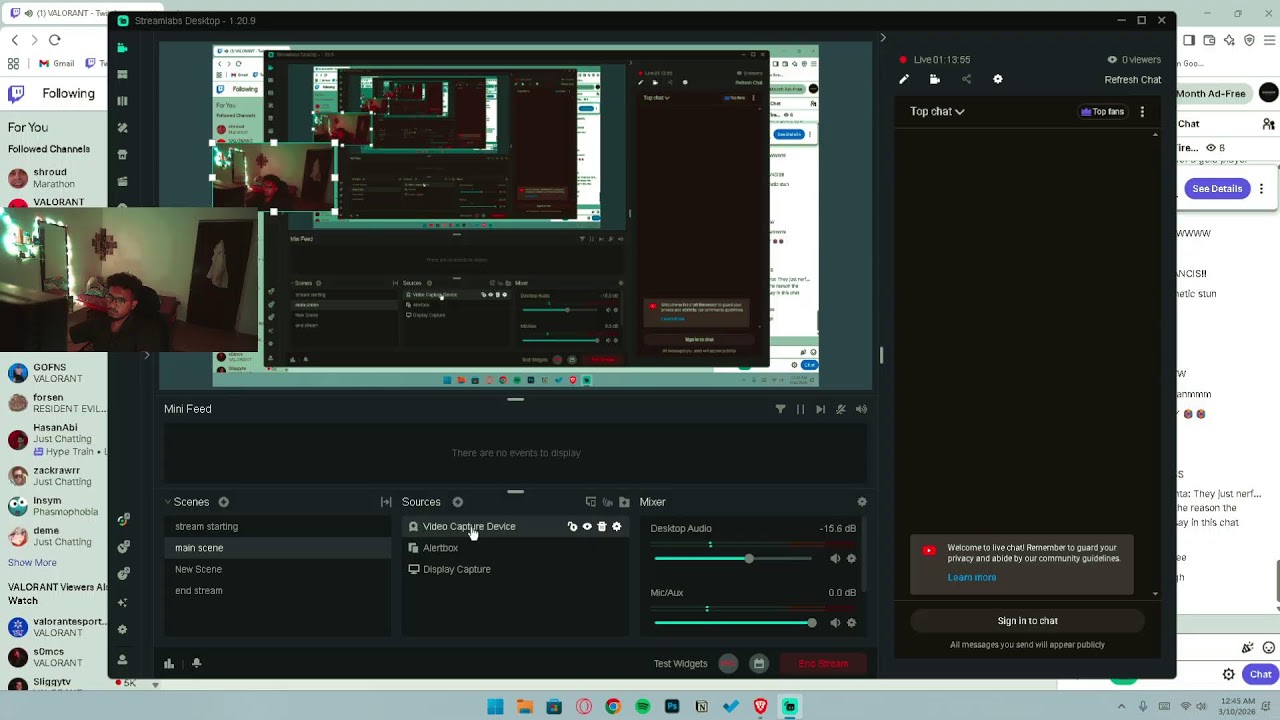The image size is (1280, 720).
Task: Open the Themes wand icon in sidebar
Action: coord(122,128)
